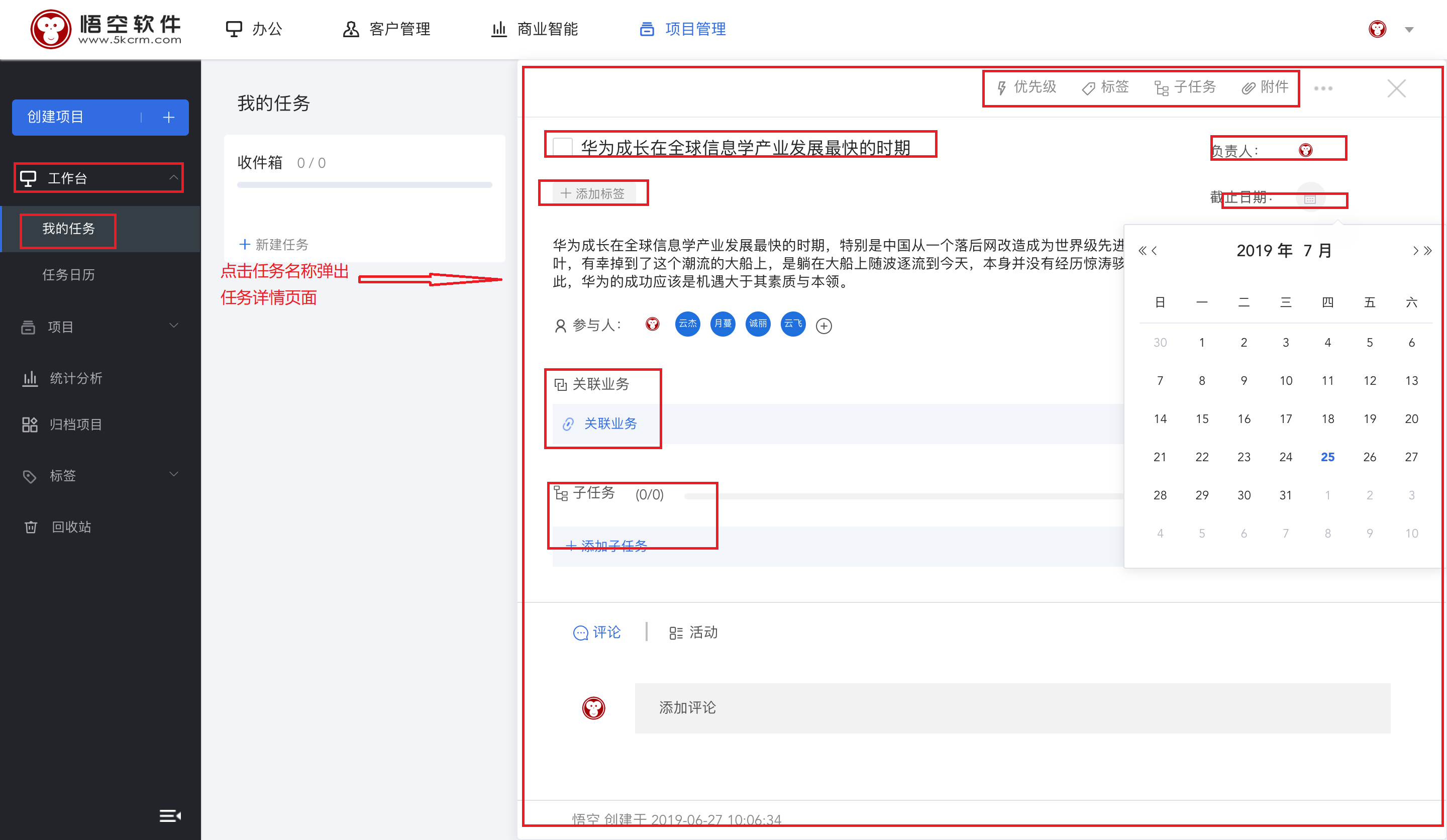Click the 创建项目 button

[x=100, y=117]
